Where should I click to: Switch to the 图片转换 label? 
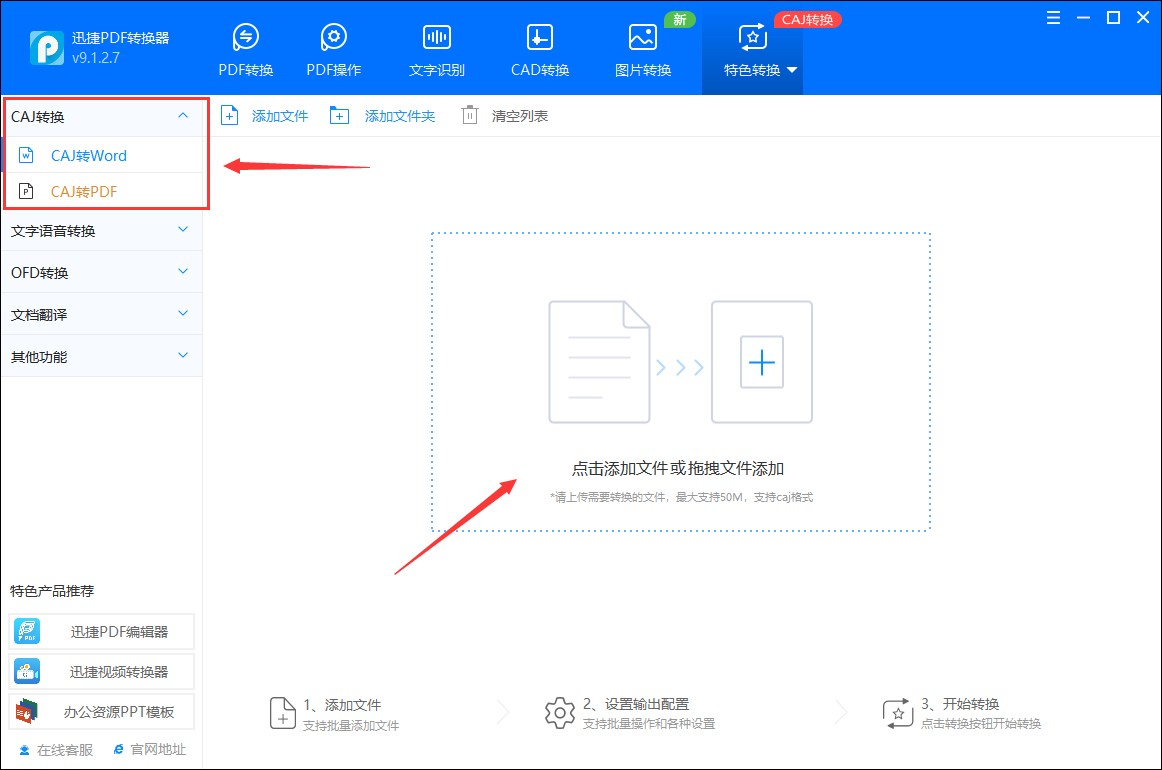[643, 70]
